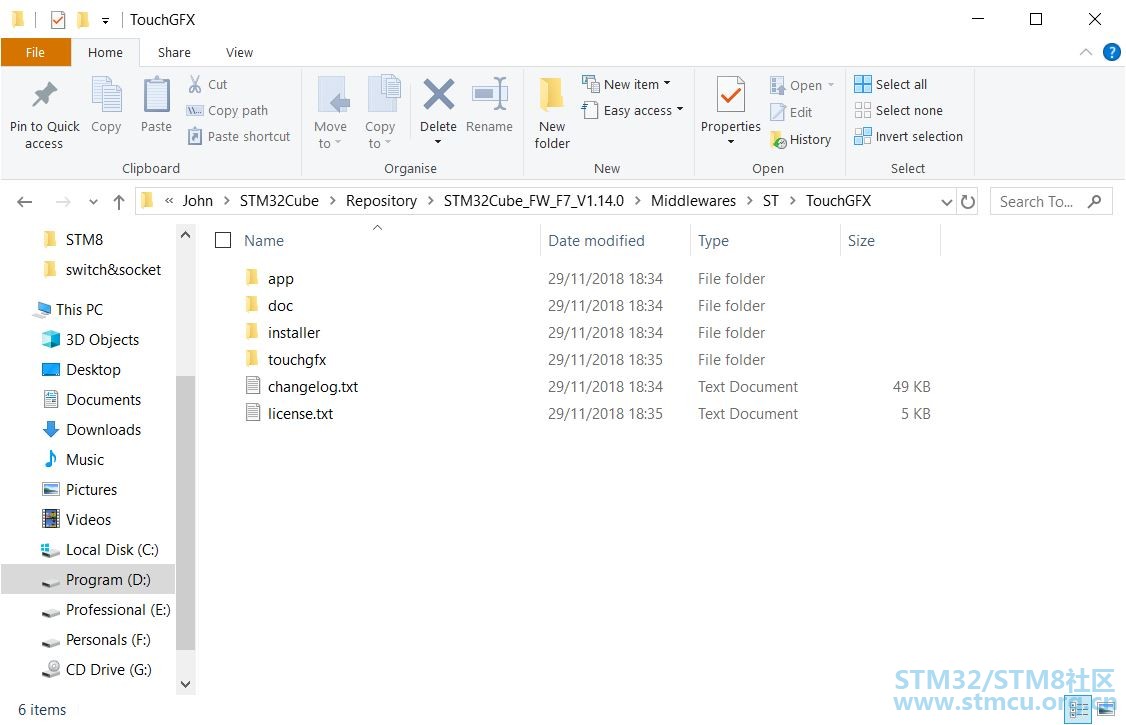Viewport: 1126px width, 725px height.
Task: Click quick access Properties checkmark icon
Action: pos(58,19)
